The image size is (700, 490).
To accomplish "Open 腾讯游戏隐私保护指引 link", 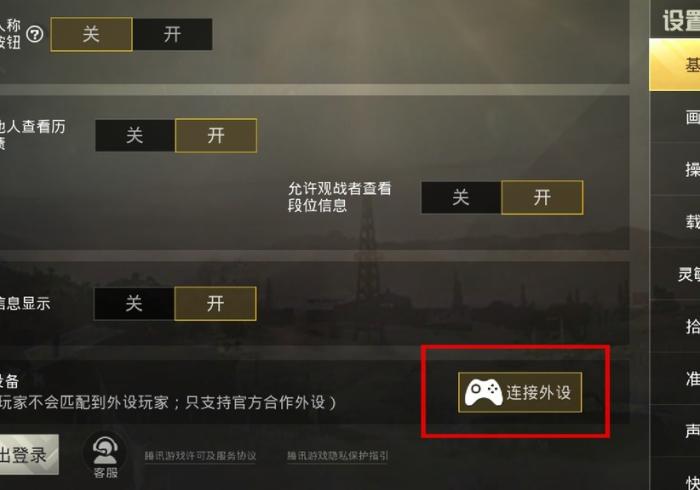I will [338, 456].
